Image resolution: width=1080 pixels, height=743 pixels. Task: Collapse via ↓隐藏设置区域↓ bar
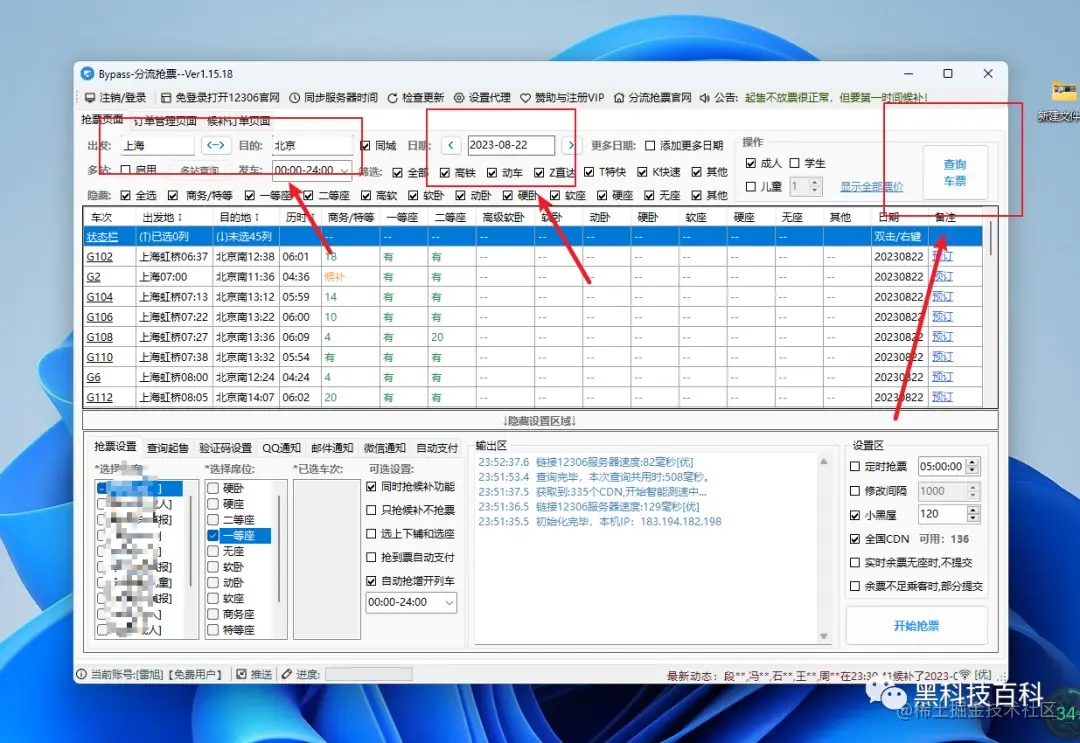pyautogui.click(x=540, y=421)
